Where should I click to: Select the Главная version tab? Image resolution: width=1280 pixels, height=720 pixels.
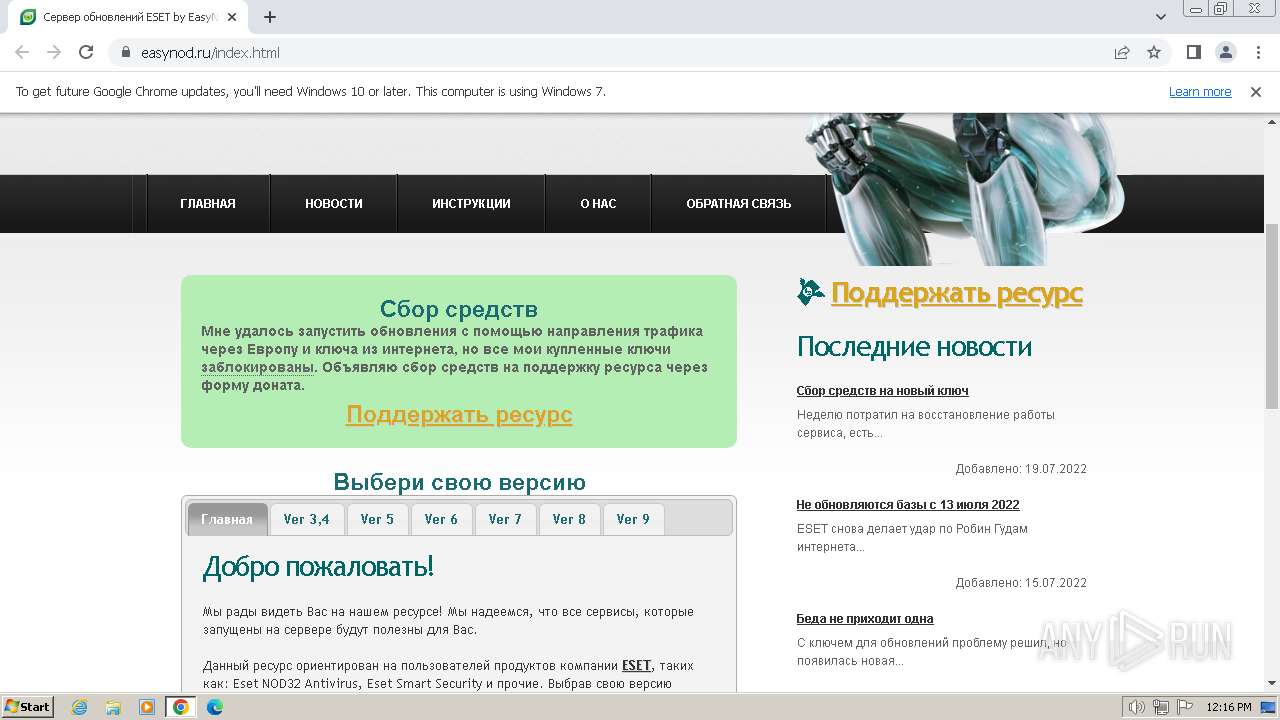227,519
